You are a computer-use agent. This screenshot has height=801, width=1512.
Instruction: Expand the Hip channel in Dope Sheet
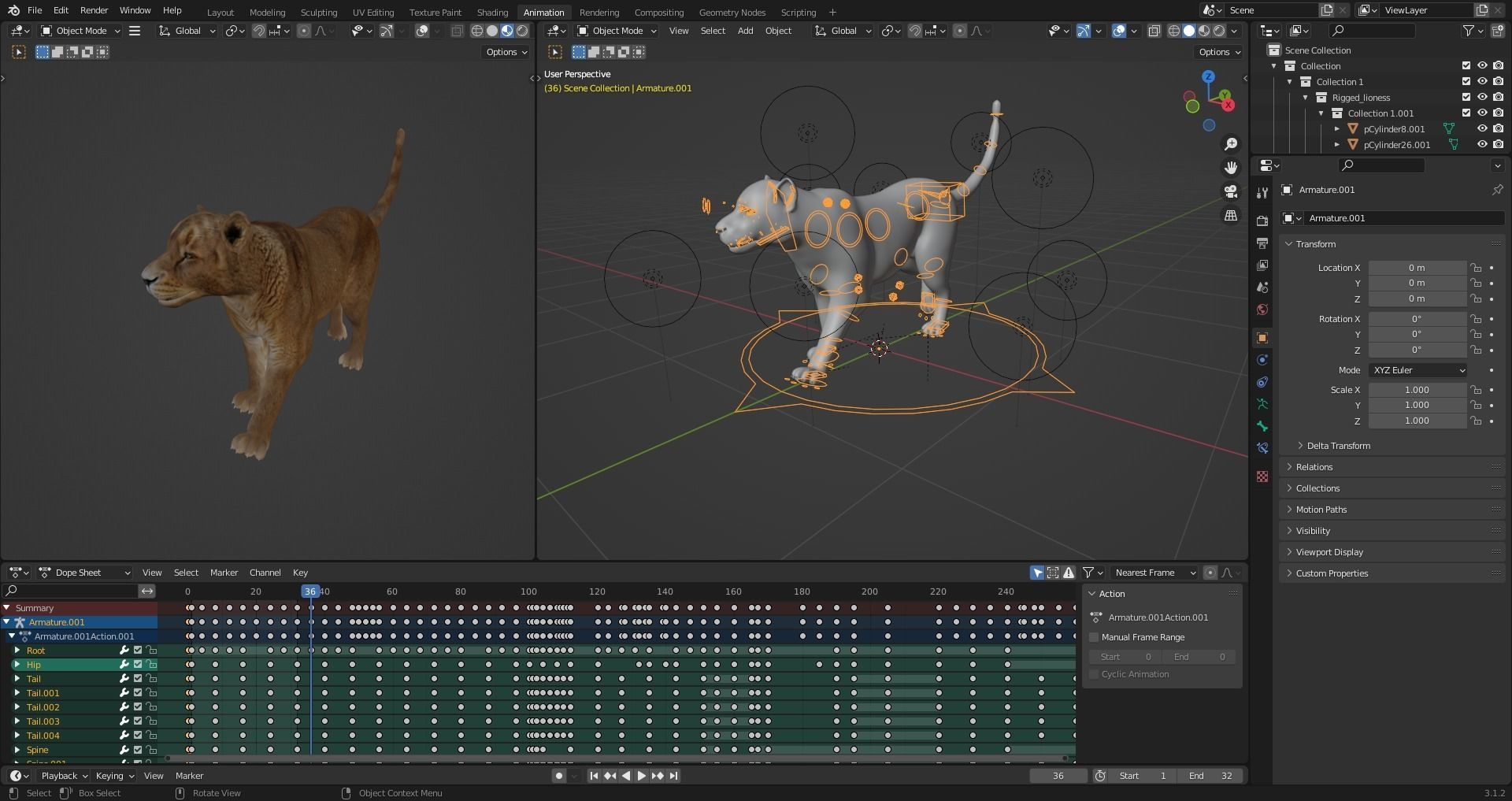[x=17, y=665]
